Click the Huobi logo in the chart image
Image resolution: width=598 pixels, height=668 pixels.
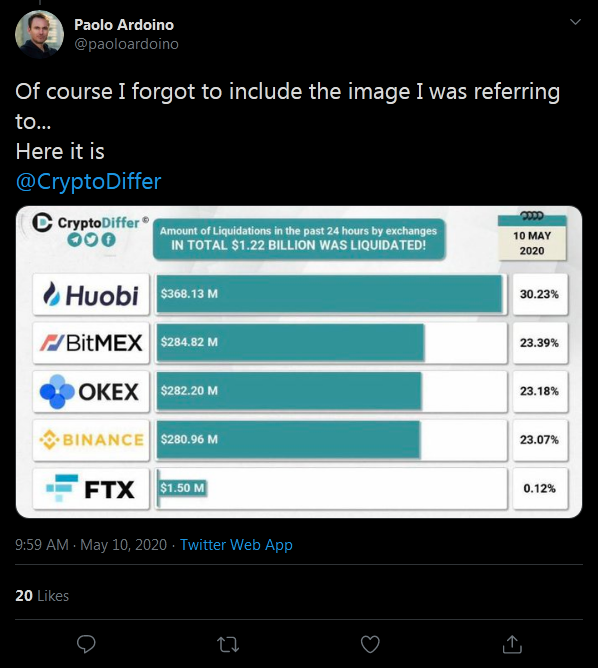pyautogui.click(x=91, y=294)
